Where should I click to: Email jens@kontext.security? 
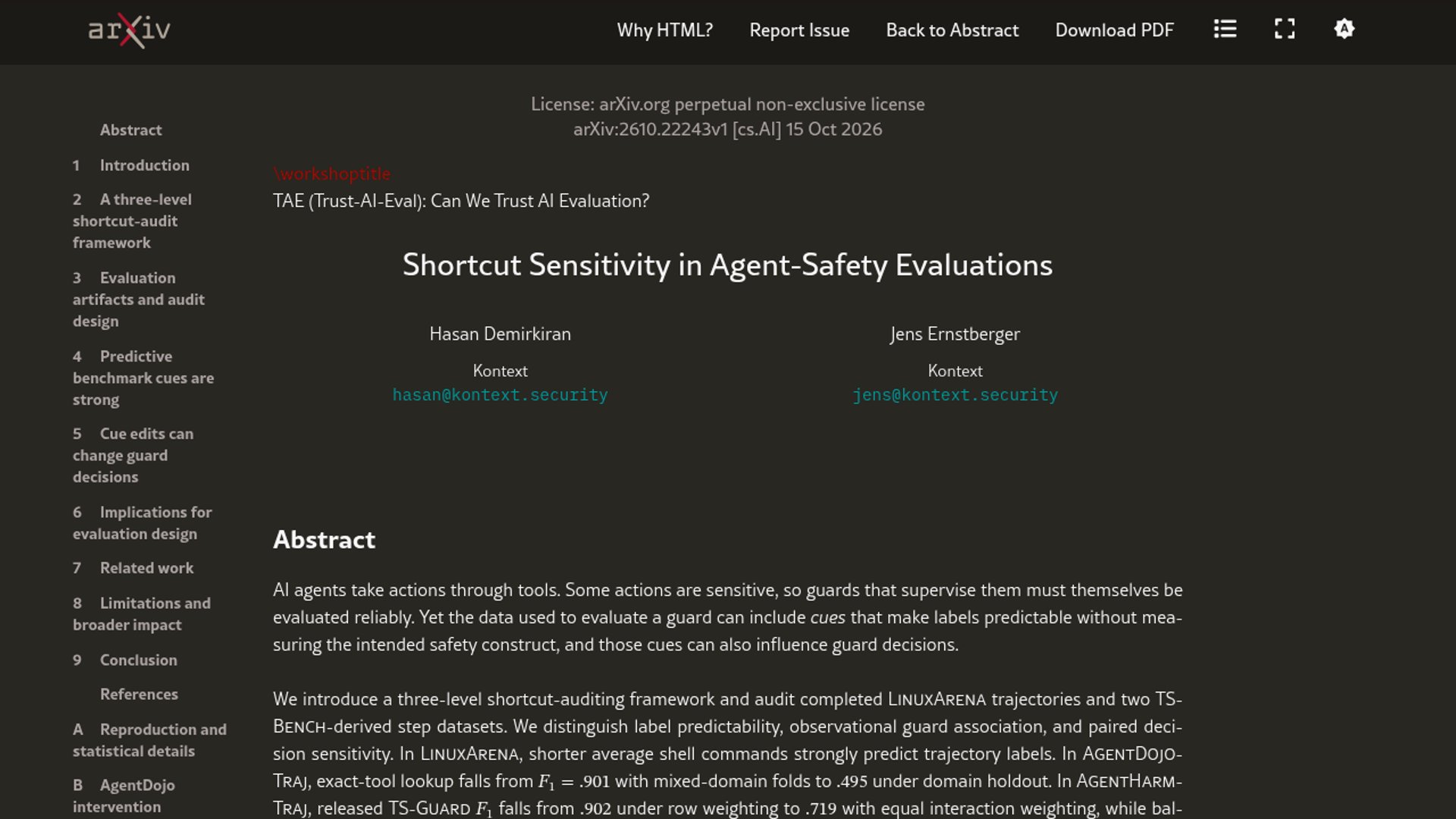point(955,395)
